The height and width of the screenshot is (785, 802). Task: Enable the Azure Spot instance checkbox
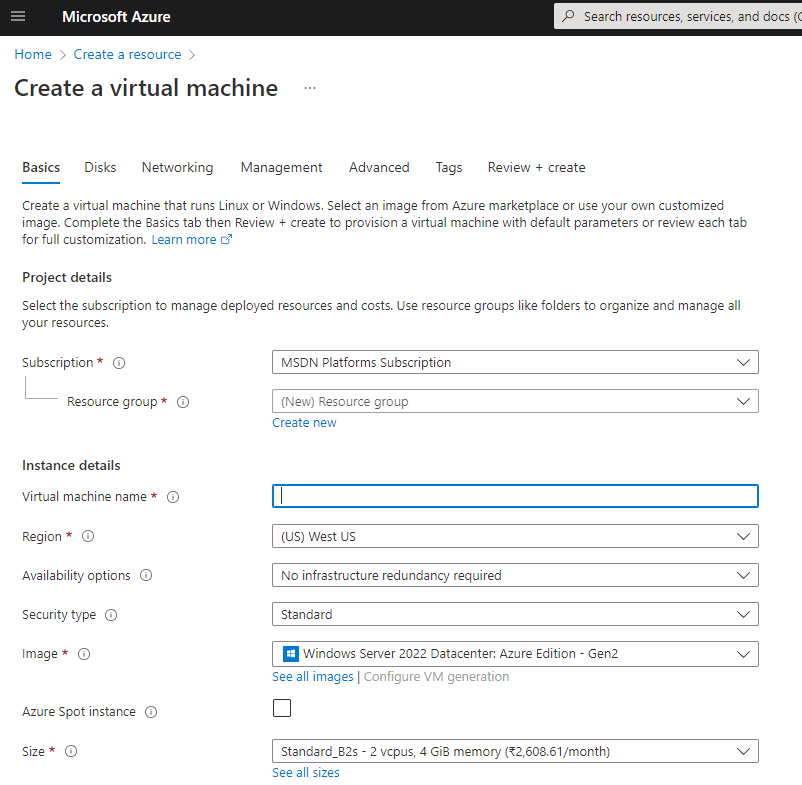tap(282, 708)
